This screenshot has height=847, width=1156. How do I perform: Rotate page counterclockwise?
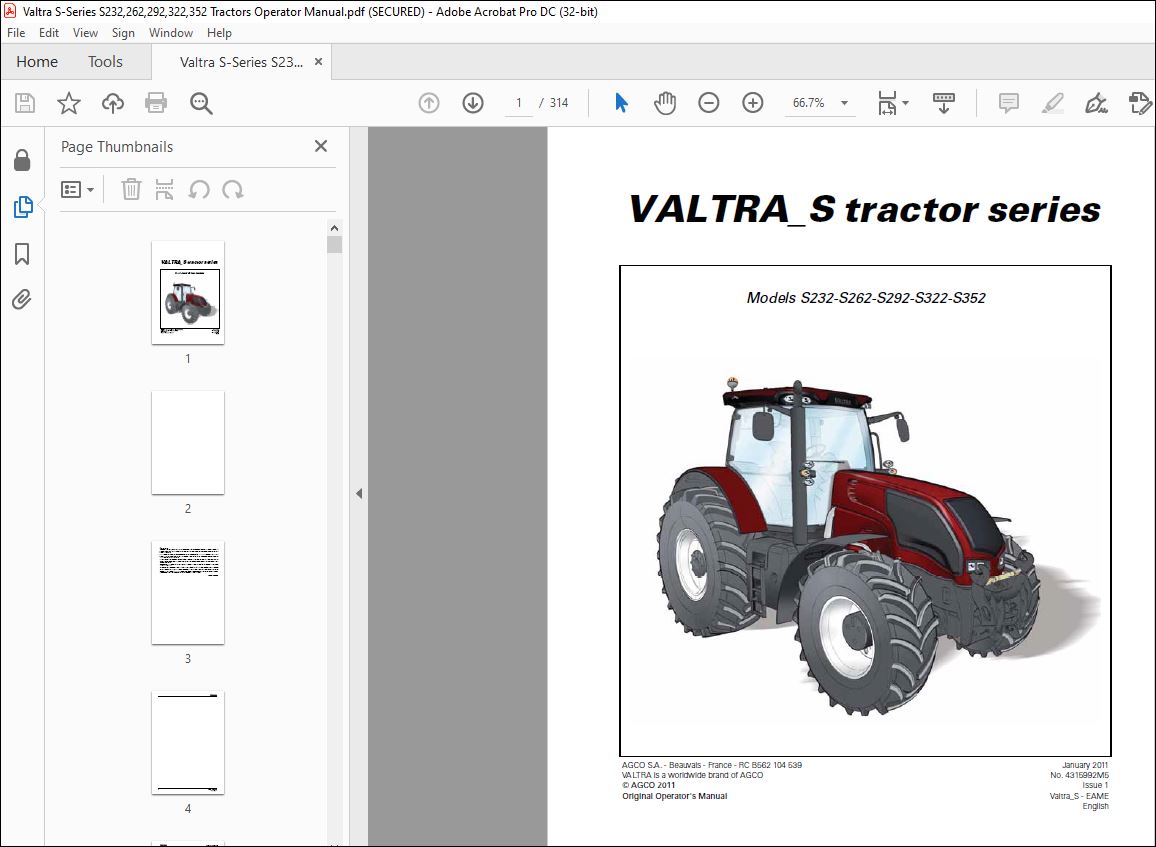point(199,189)
